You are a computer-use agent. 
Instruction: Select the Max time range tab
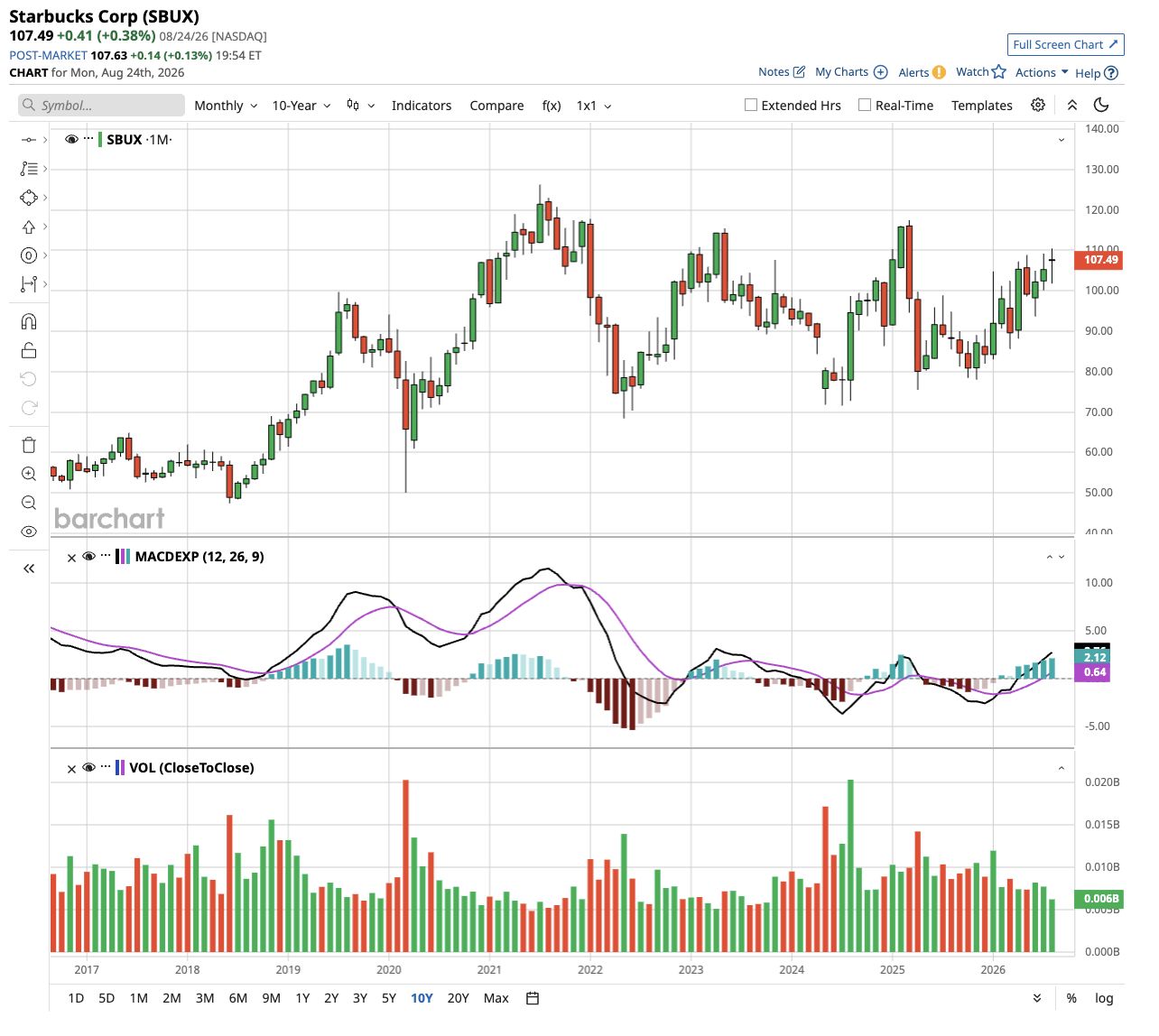tap(496, 998)
